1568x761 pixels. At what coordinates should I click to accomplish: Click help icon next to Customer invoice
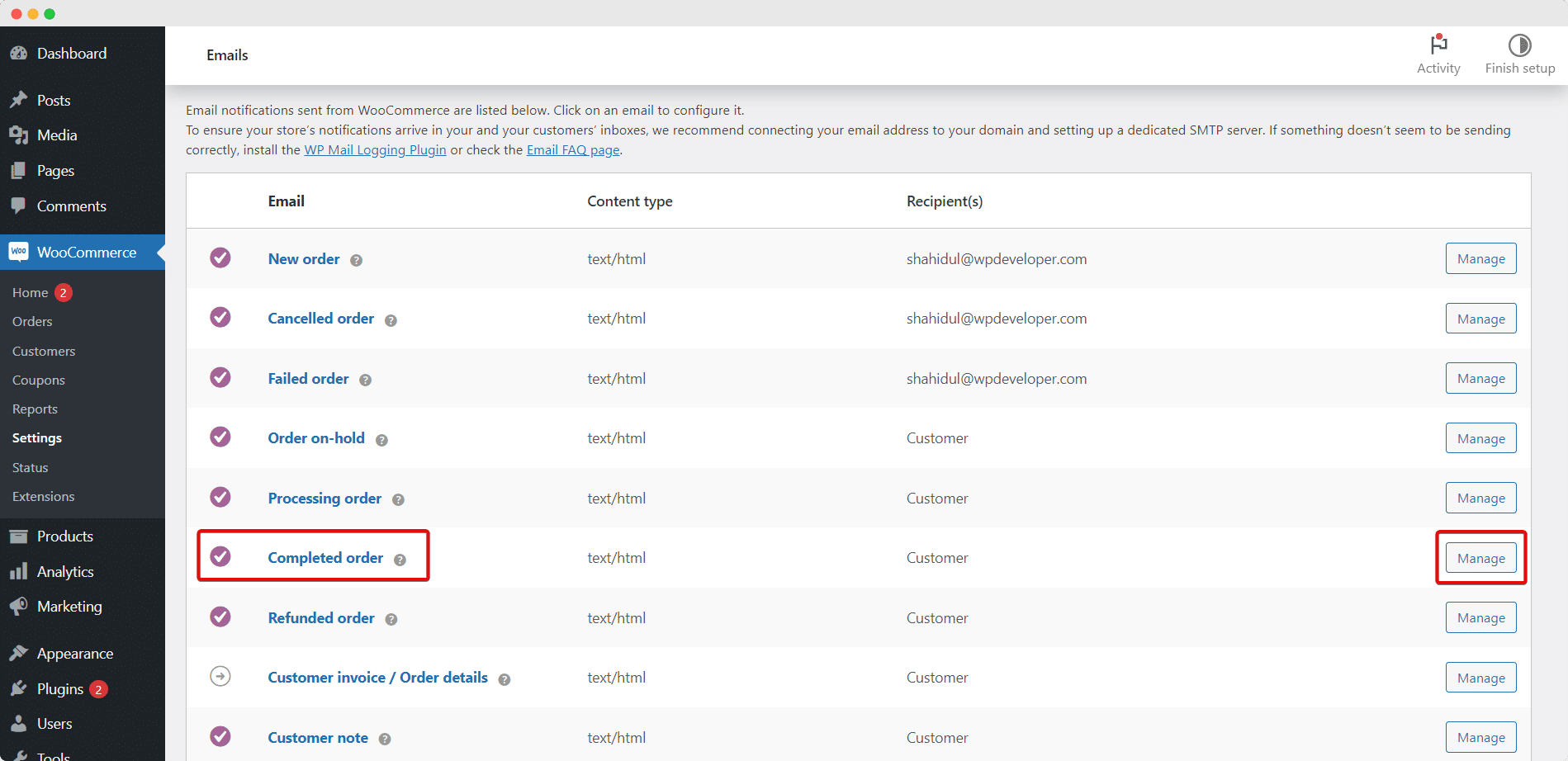505,679
